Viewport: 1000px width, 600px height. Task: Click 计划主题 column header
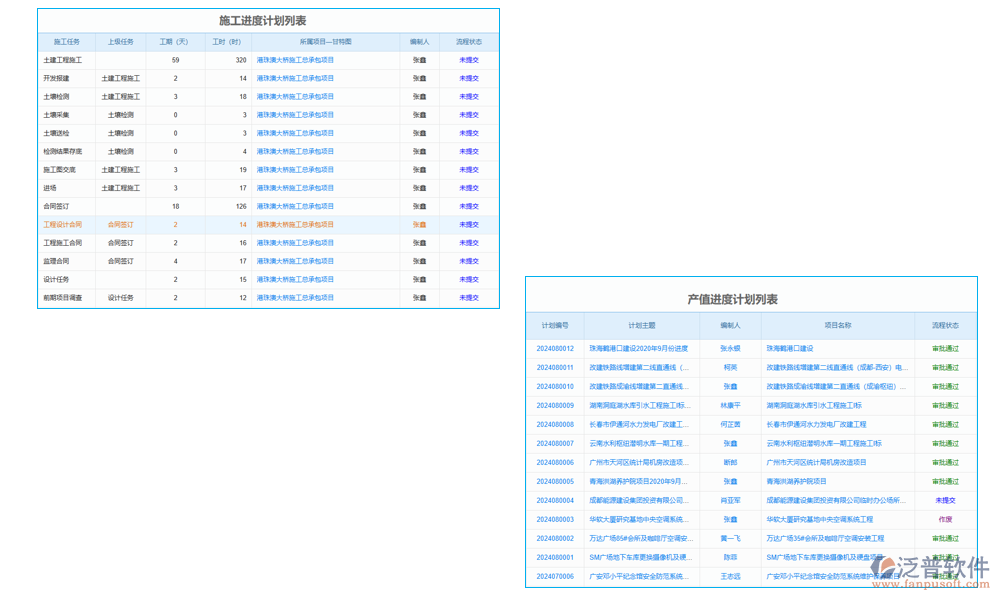tap(642, 326)
